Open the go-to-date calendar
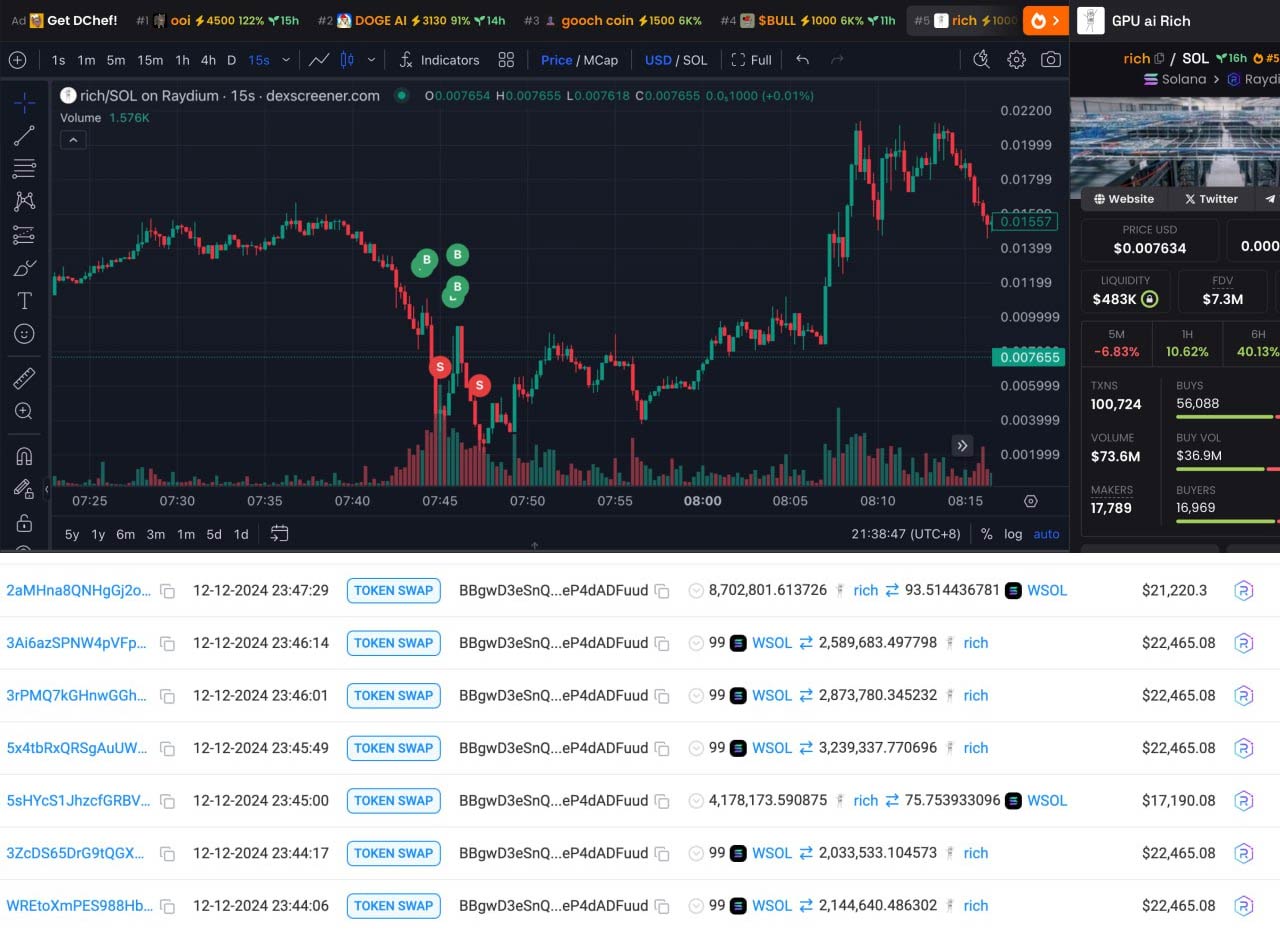 (x=280, y=534)
